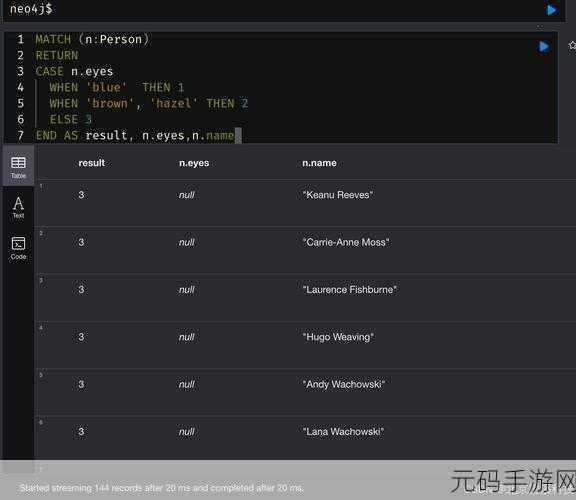Switch to Table result view
Viewport: 576px width, 500px height.
coord(18,167)
